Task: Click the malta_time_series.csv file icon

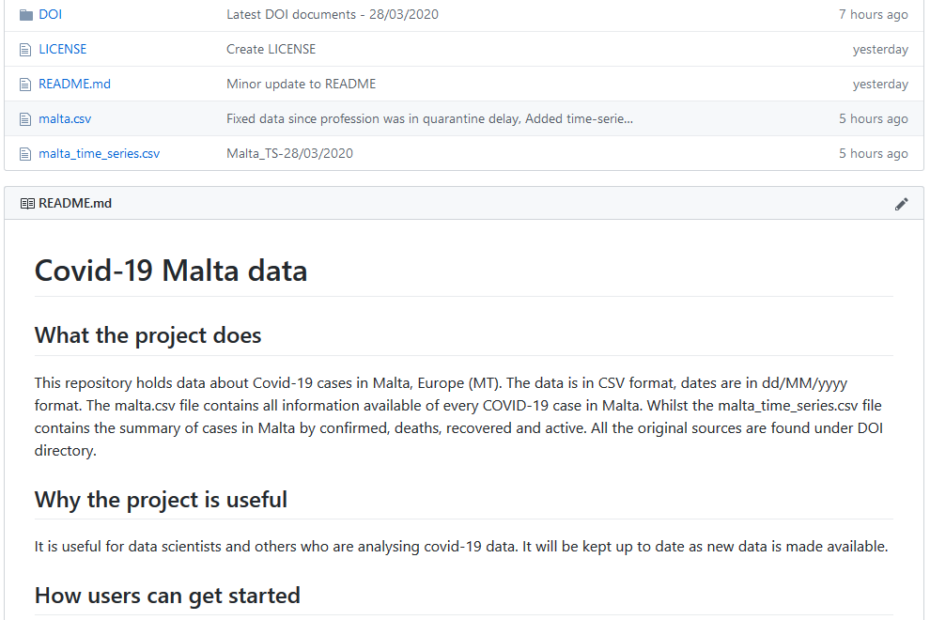Action: (26, 154)
